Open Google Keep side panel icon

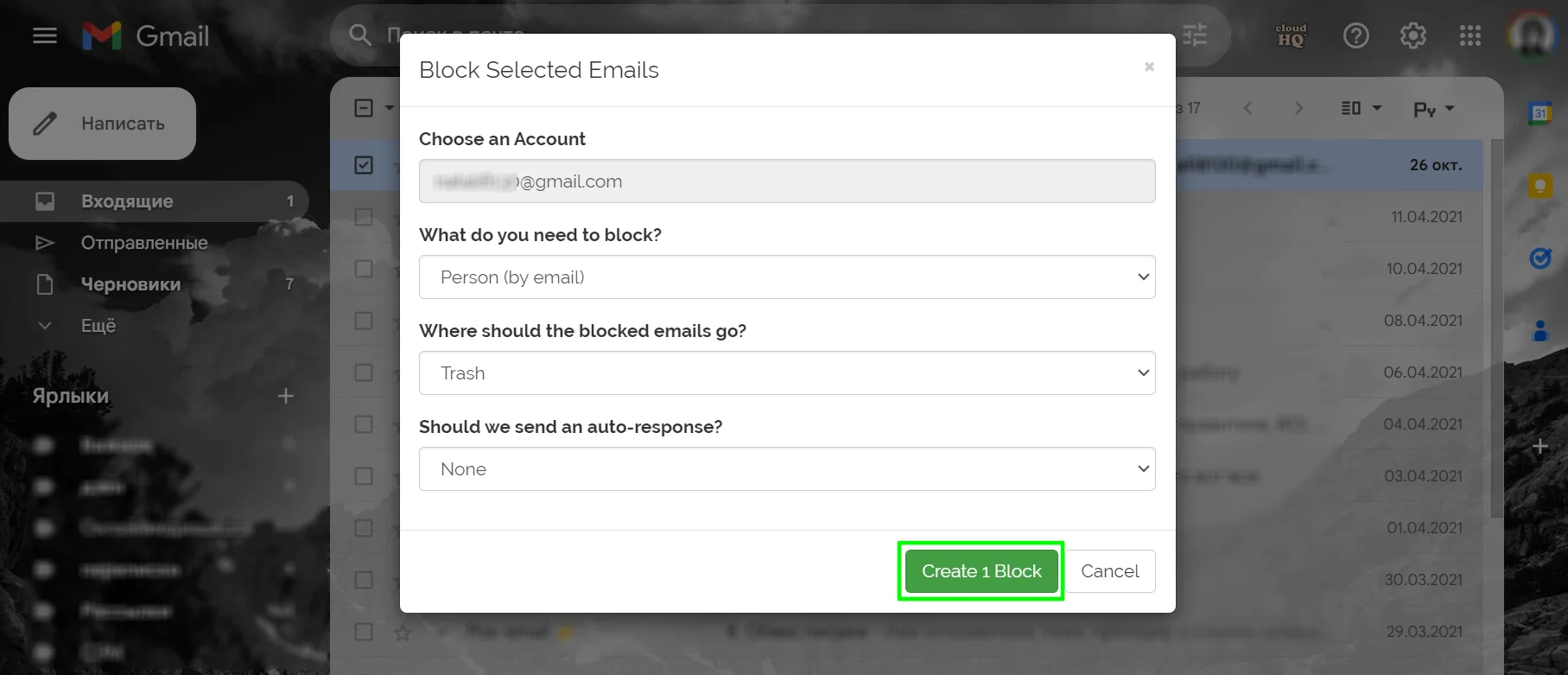[x=1539, y=185]
